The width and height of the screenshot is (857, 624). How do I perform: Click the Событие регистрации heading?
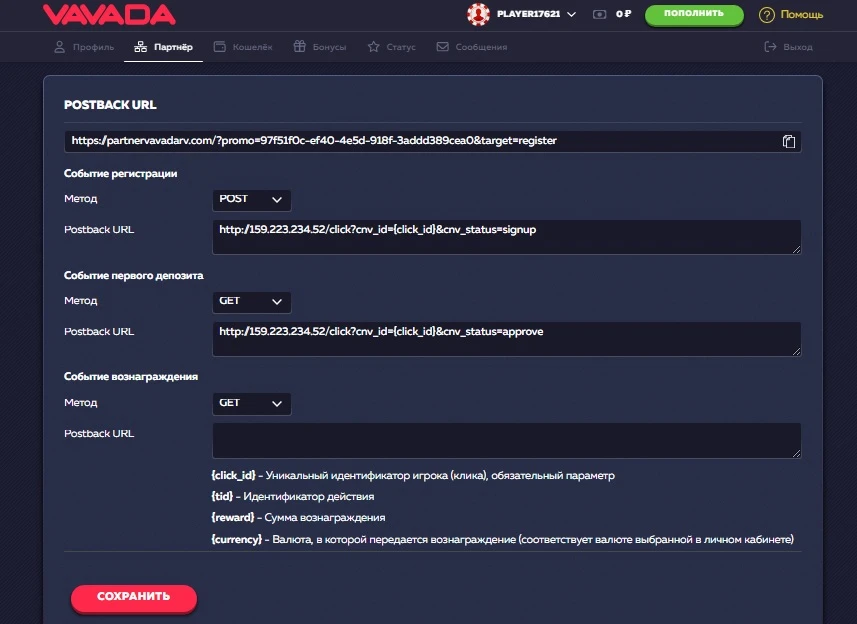[x=121, y=174]
